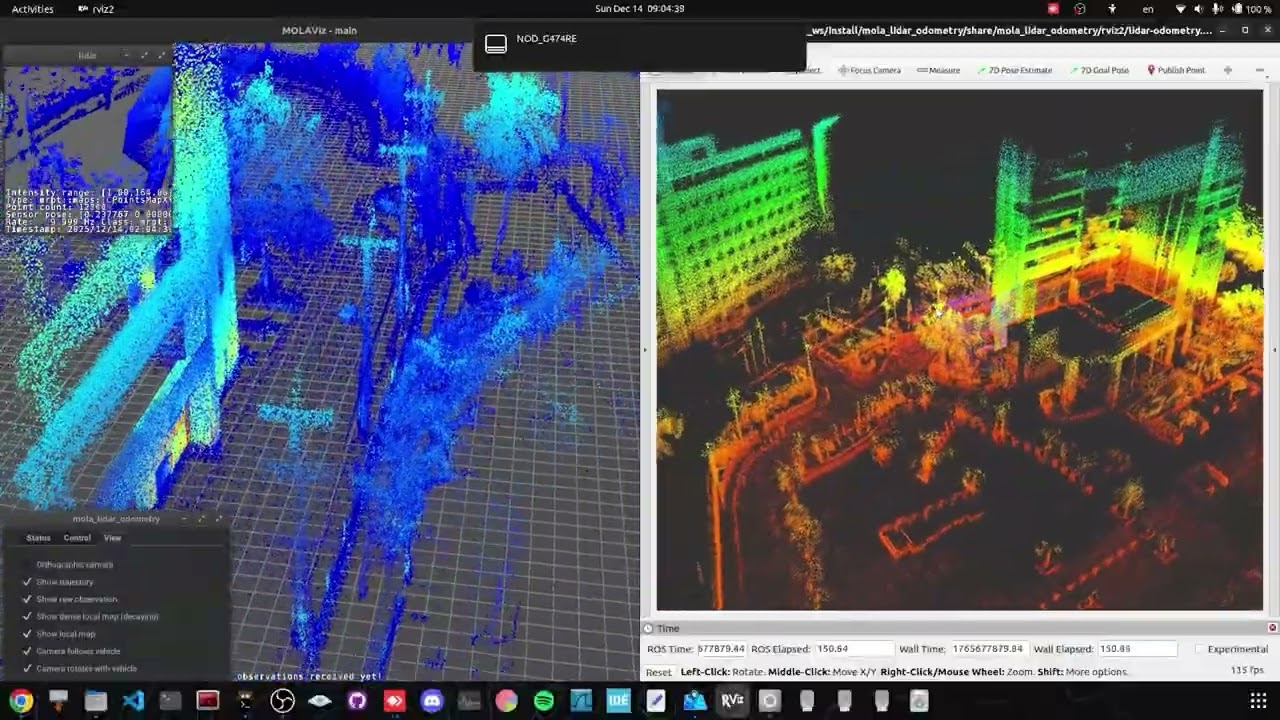The image size is (1280, 720).
Task: Click the 135 fps readout
Action: [x=1247, y=671]
